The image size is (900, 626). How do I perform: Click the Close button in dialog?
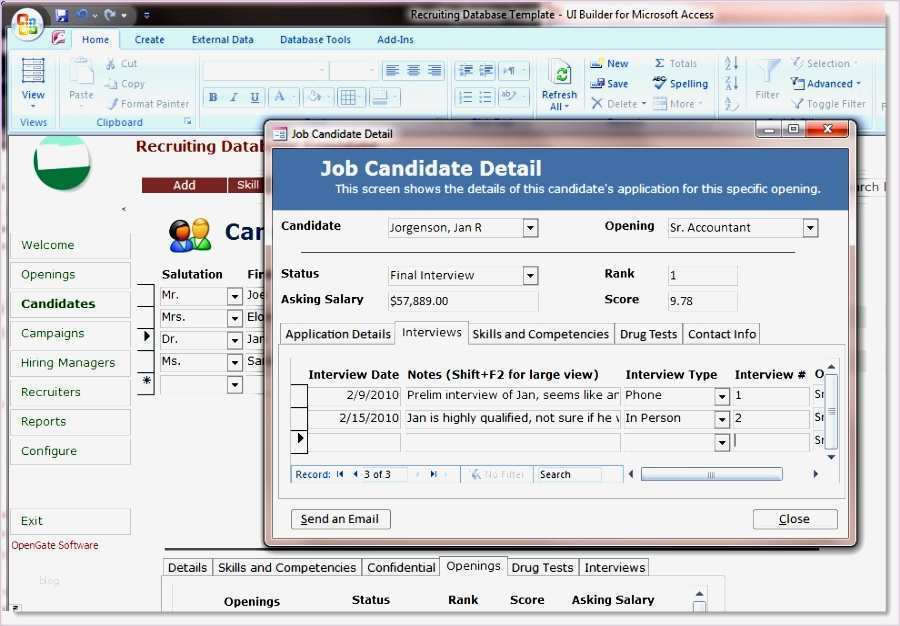coord(795,519)
